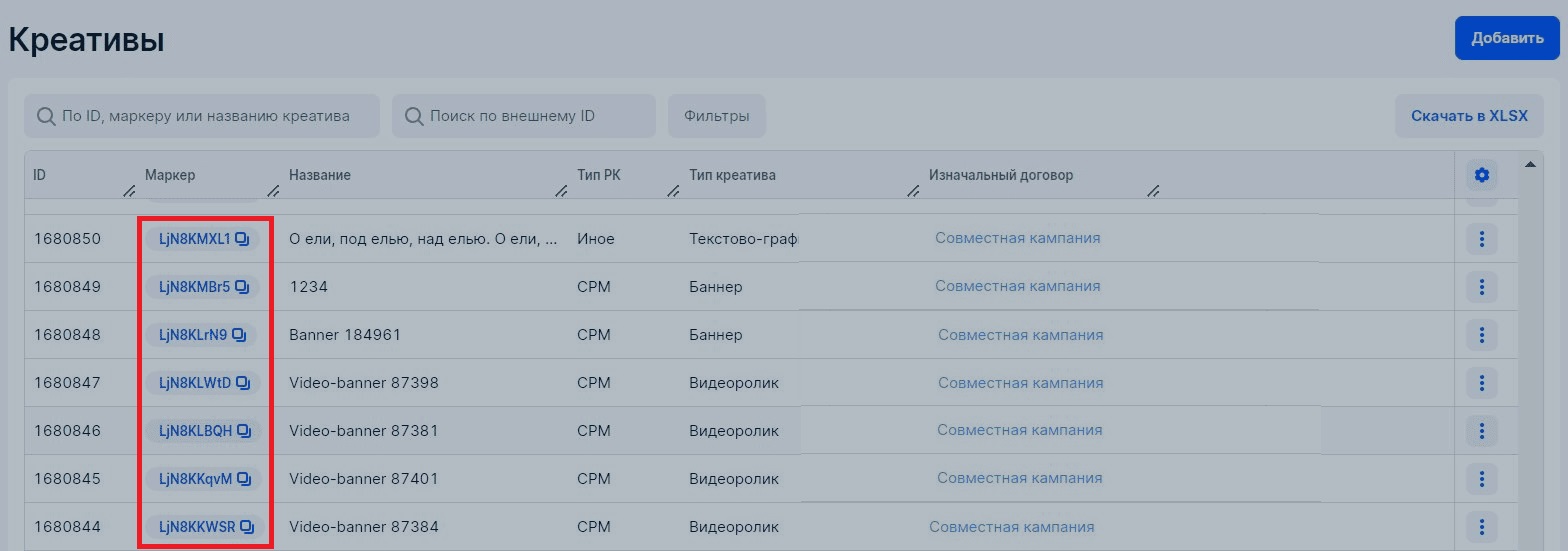The image size is (1568, 551).
Task: Click the table scroll-up arrow
Action: [1530, 164]
